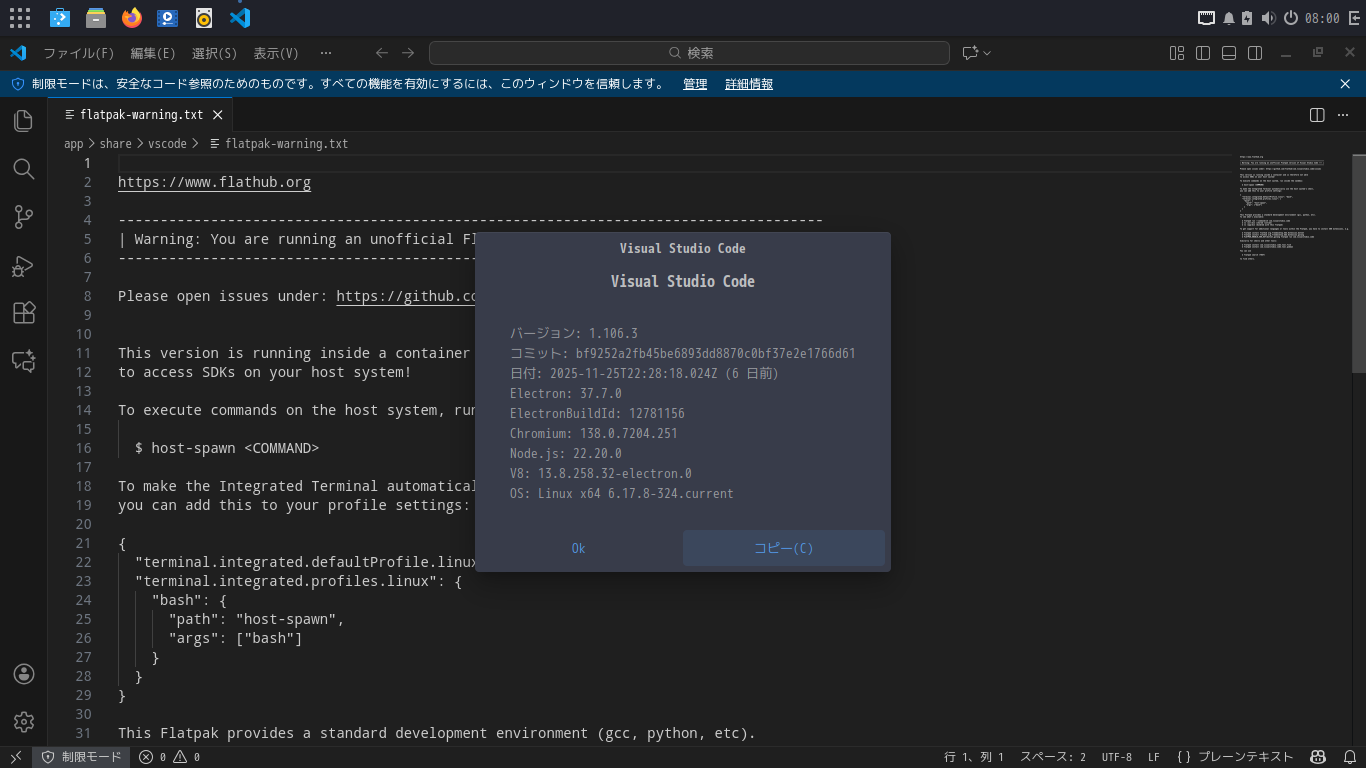
Task: Open editor more actions ellipsis menu
Action: coord(1343,115)
